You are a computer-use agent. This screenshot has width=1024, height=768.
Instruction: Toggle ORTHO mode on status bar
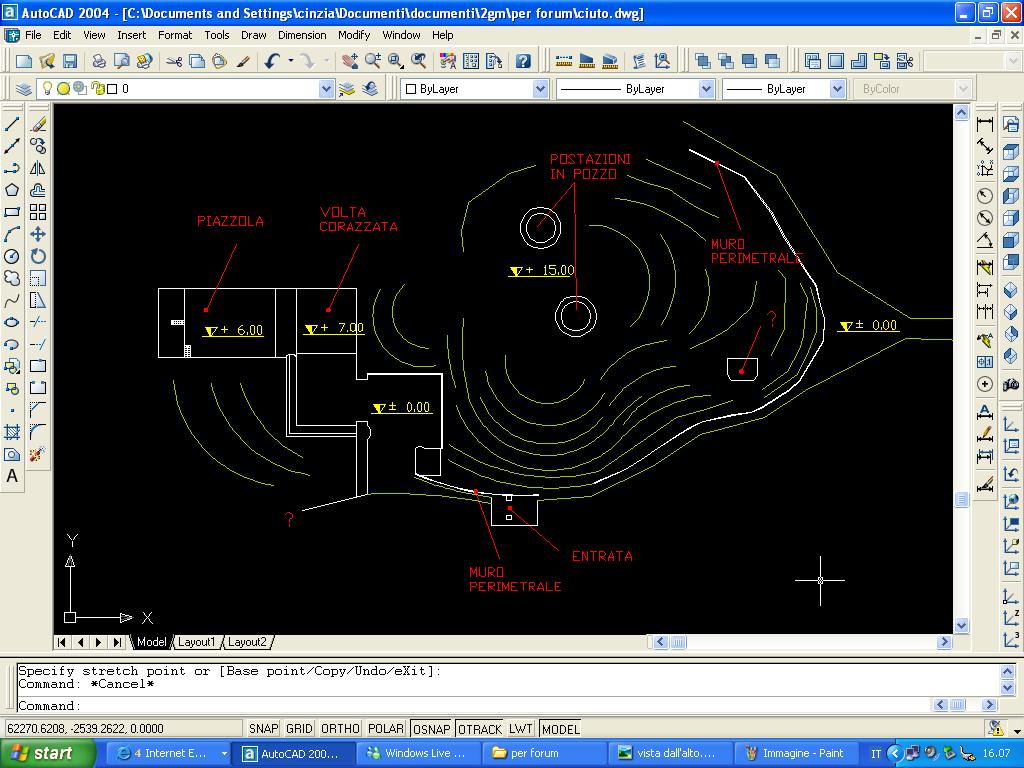pyautogui.click(x=339, y=729)
